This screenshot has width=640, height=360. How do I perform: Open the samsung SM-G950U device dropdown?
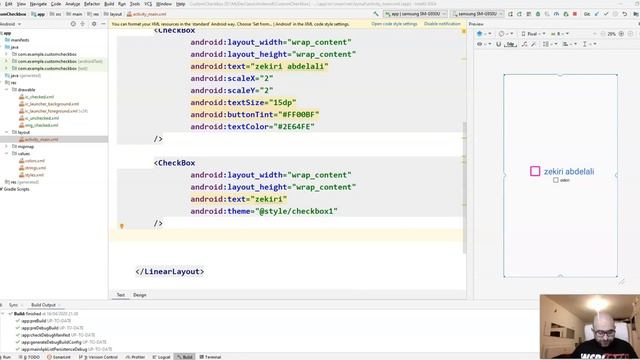tap(477, 14)
